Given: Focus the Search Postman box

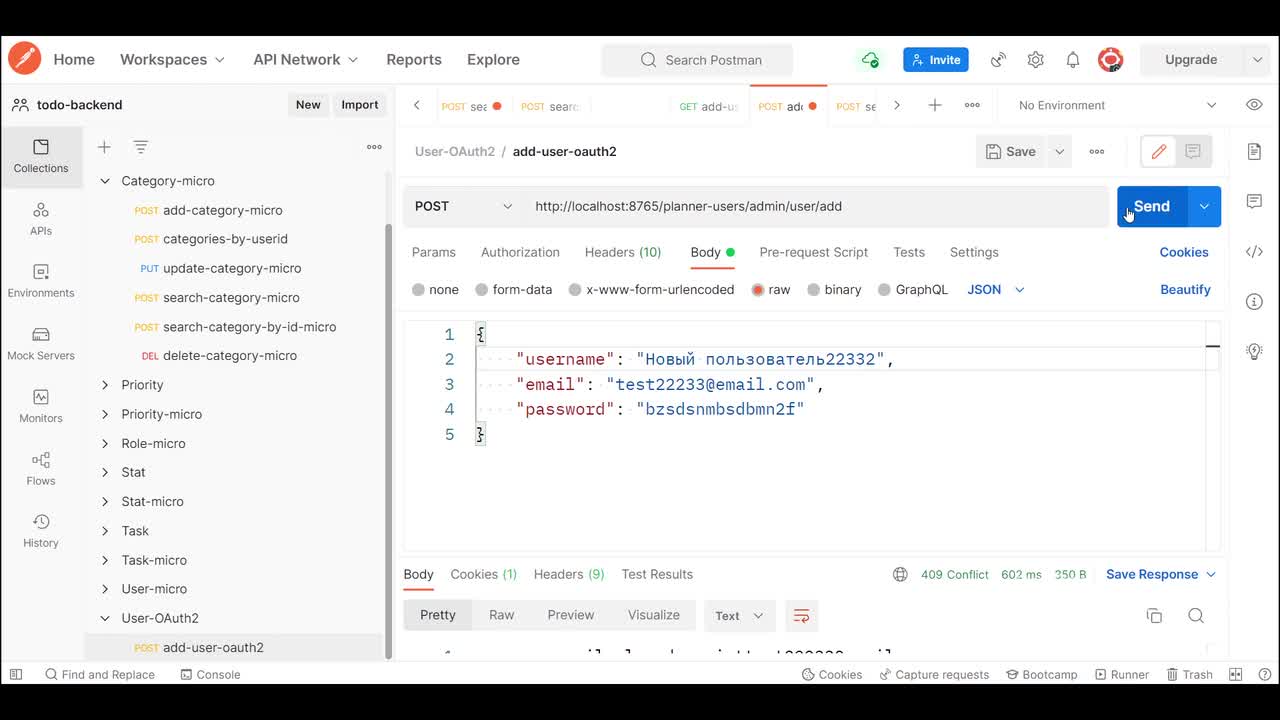Looking at the screenshot, I should [x=697, y=60].
